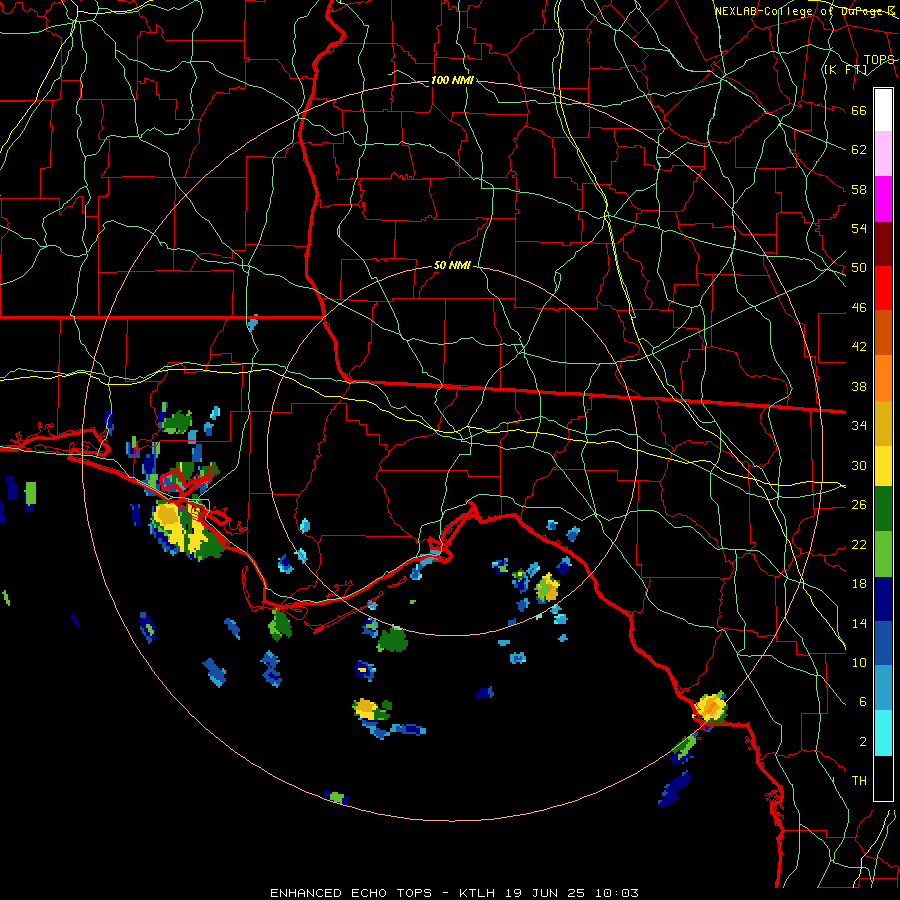Screen dimensions: 900x900
Task: Select the 22 legend label
Action: click(x=859, y=545)
